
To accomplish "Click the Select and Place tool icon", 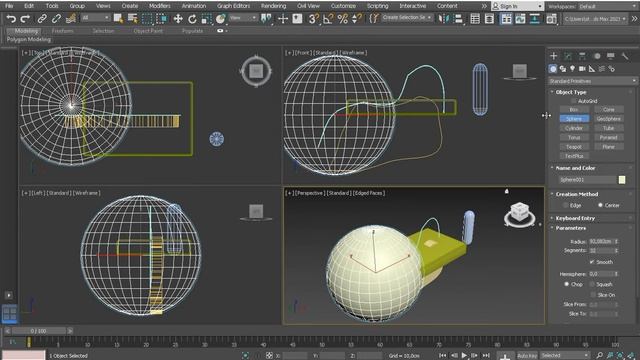I will (x=221, y=18).
